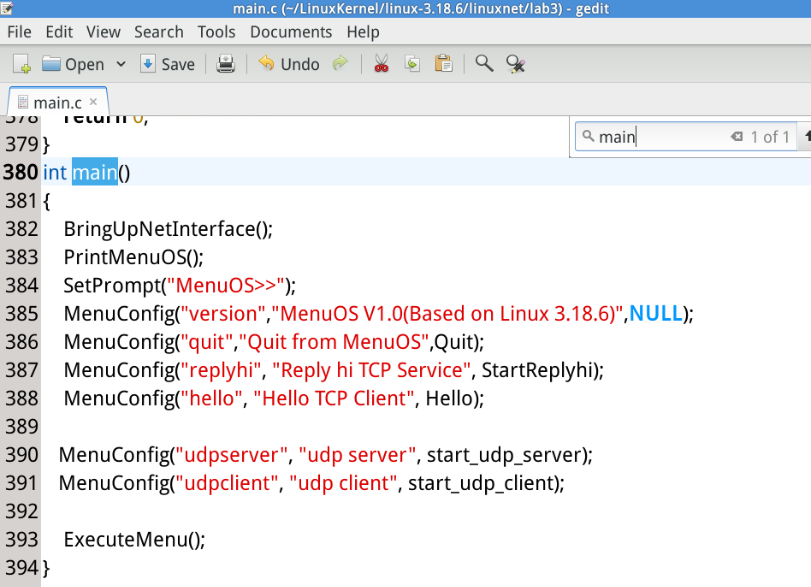Click the Print icon
The image size is (811, 587).
[x=226, y=65]
